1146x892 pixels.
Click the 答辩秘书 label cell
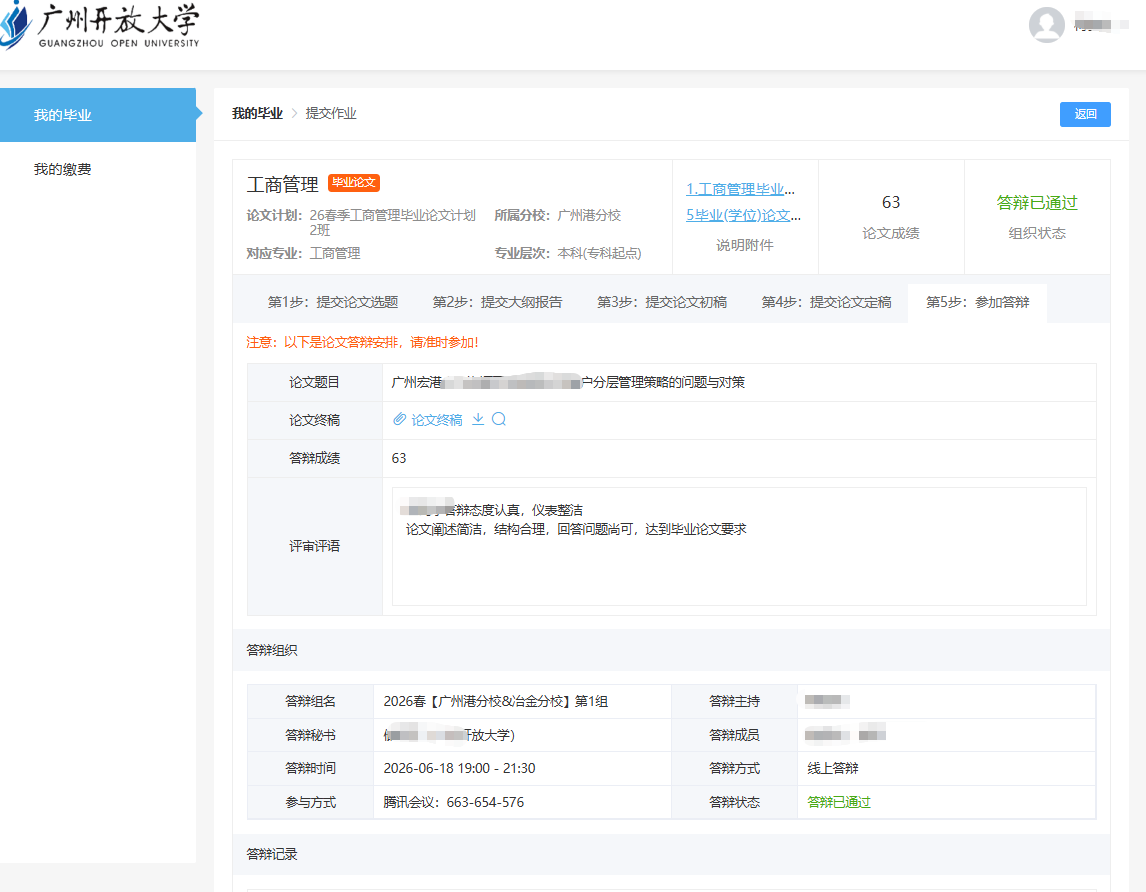[310, 735]
